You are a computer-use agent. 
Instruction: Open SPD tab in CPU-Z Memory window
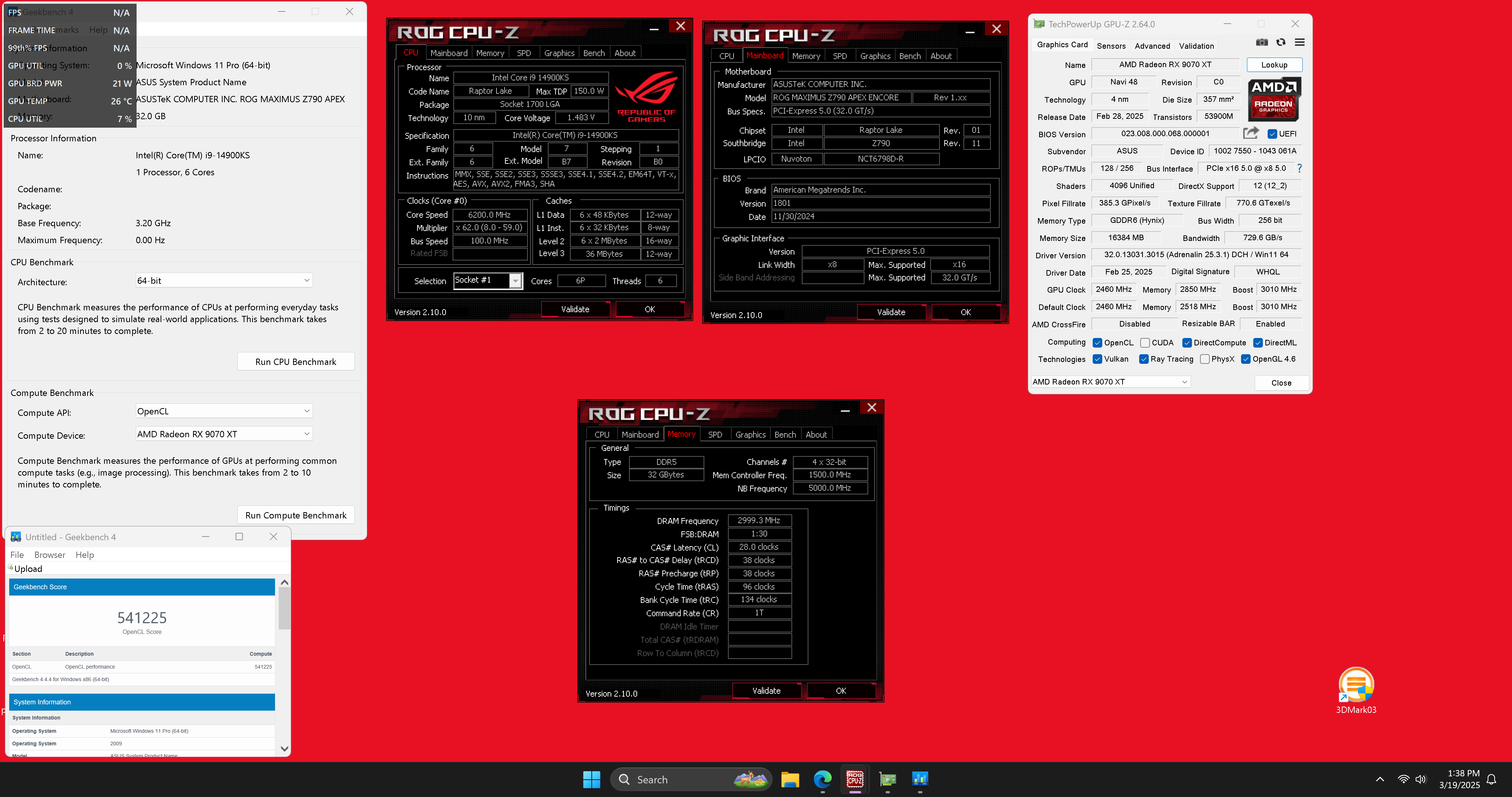coord(715,434)
